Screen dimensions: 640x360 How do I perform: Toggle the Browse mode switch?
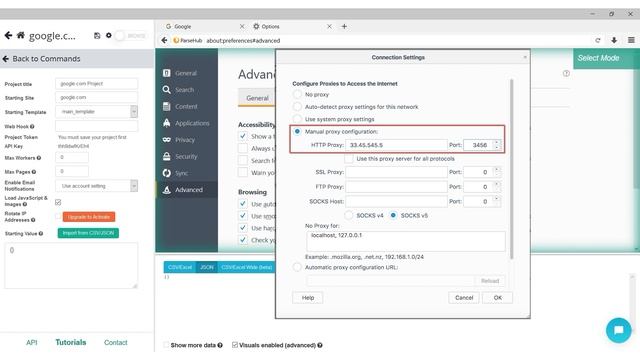coord(130,36)
